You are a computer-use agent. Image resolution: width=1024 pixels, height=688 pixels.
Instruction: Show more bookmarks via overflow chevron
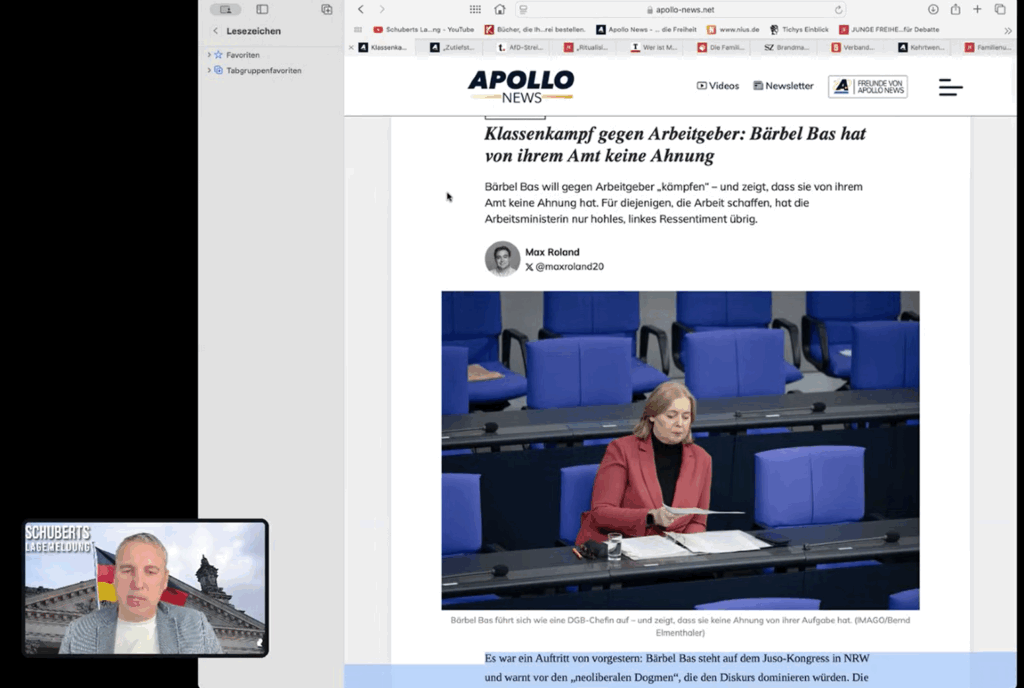[x=1007, y=30]
